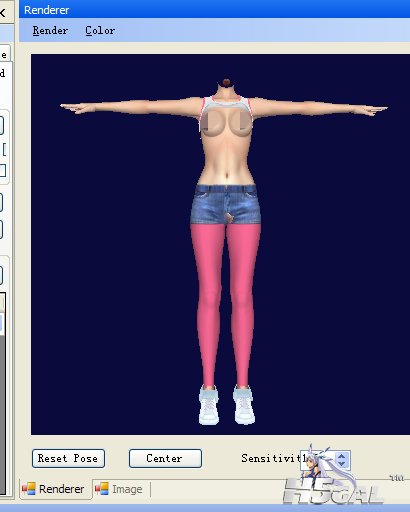This screenshot has width=410, height=512.
Task: Open the Render menu
Action: pos(50,31)
